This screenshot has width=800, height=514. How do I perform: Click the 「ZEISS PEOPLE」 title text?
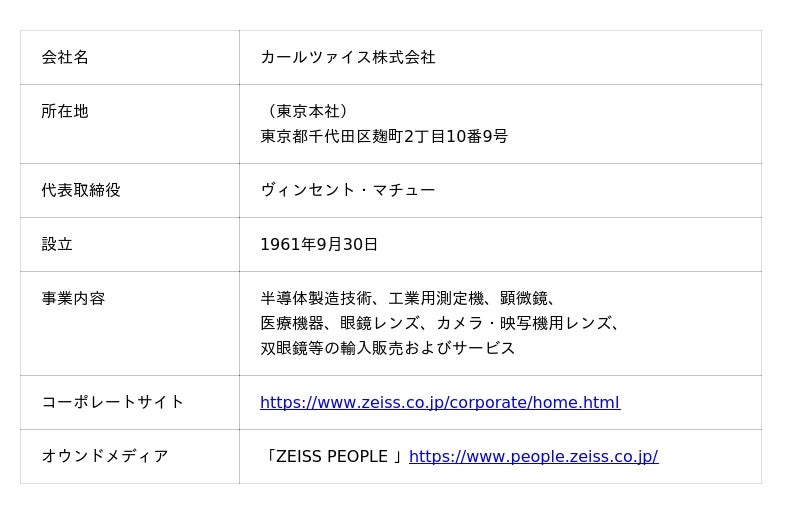(x=333, y=457)
